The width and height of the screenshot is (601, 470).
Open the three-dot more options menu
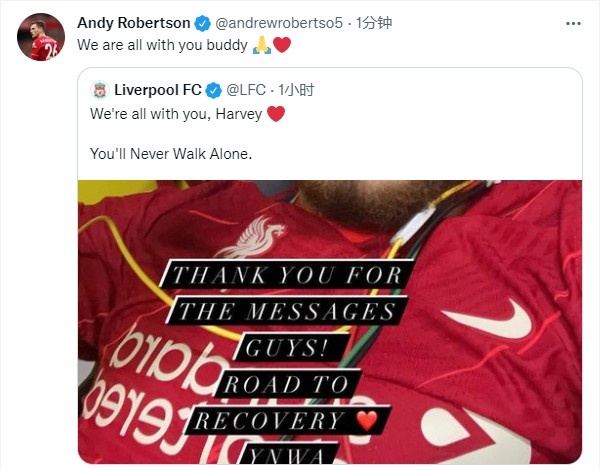coord(573,24)
